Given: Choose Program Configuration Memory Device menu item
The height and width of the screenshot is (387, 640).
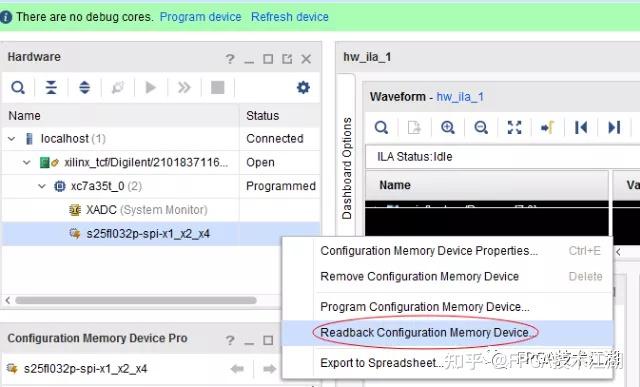Looking at the screenshot, I should pos(447,307).
